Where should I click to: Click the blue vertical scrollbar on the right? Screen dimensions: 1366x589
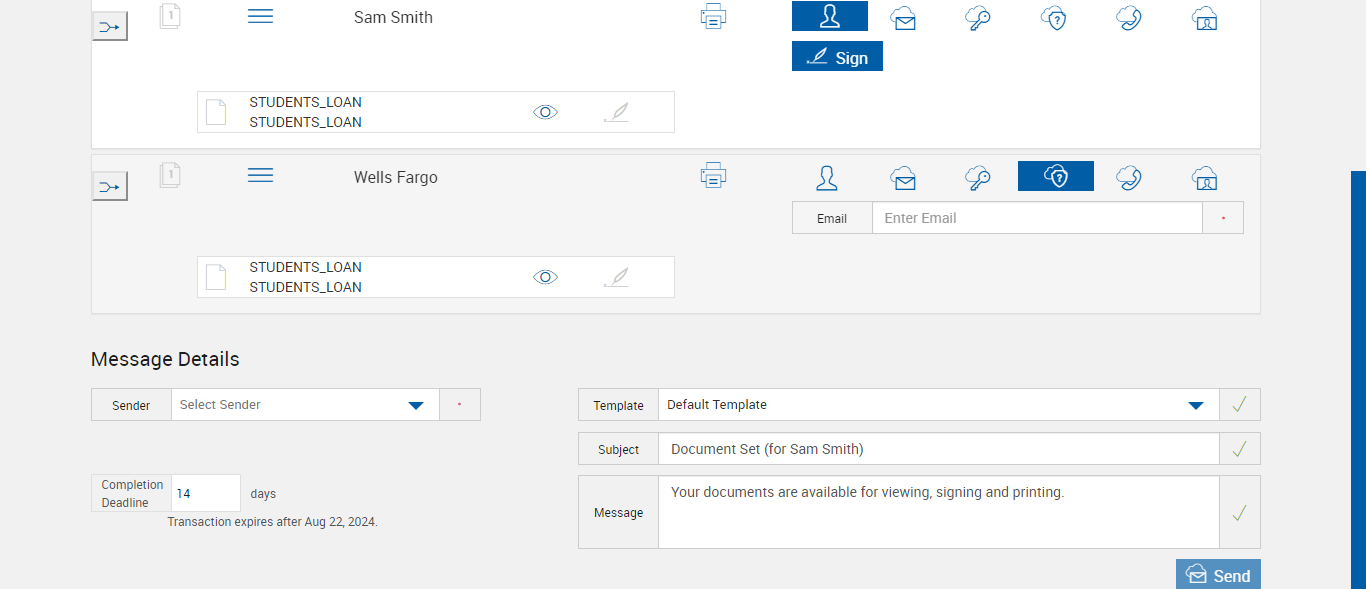1358,380
